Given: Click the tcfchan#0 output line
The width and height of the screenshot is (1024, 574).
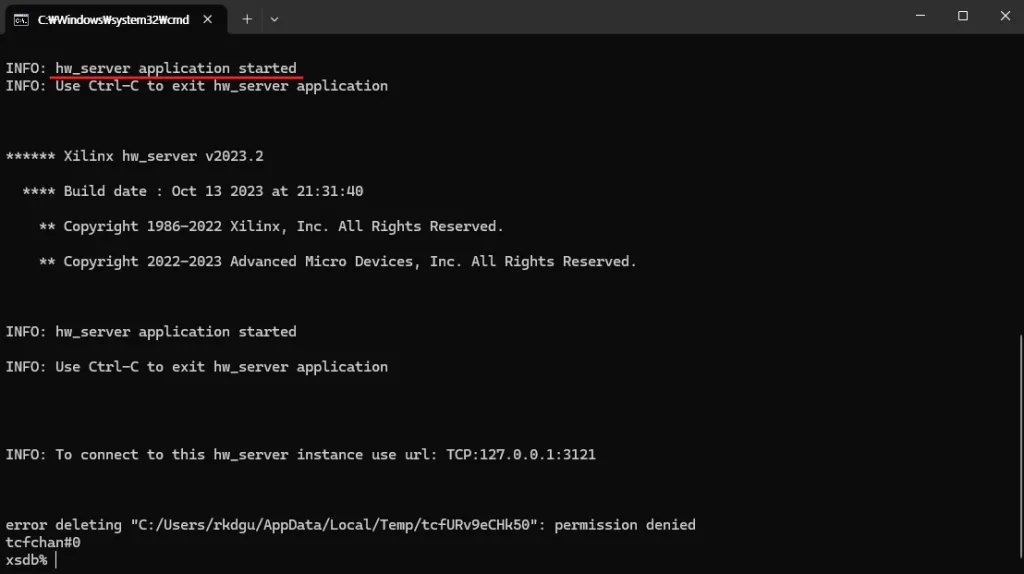Looking at the screenshot, I should click(x=43, y=542).
